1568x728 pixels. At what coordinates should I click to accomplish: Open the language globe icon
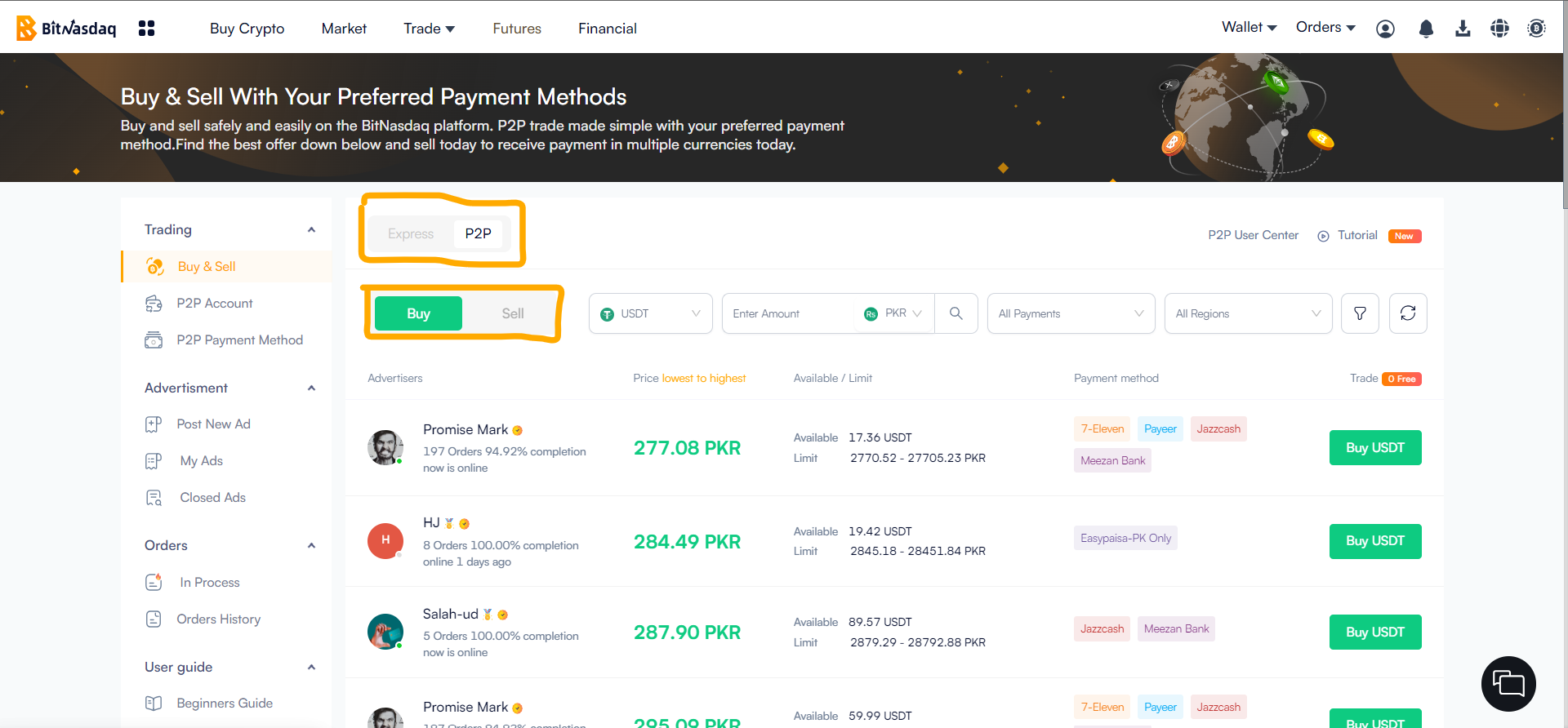(1499, 29)
